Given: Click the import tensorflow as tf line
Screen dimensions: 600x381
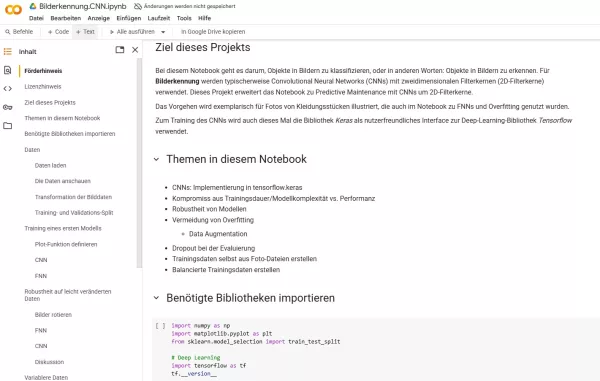Looking at the screenshot, I should 209,366.
